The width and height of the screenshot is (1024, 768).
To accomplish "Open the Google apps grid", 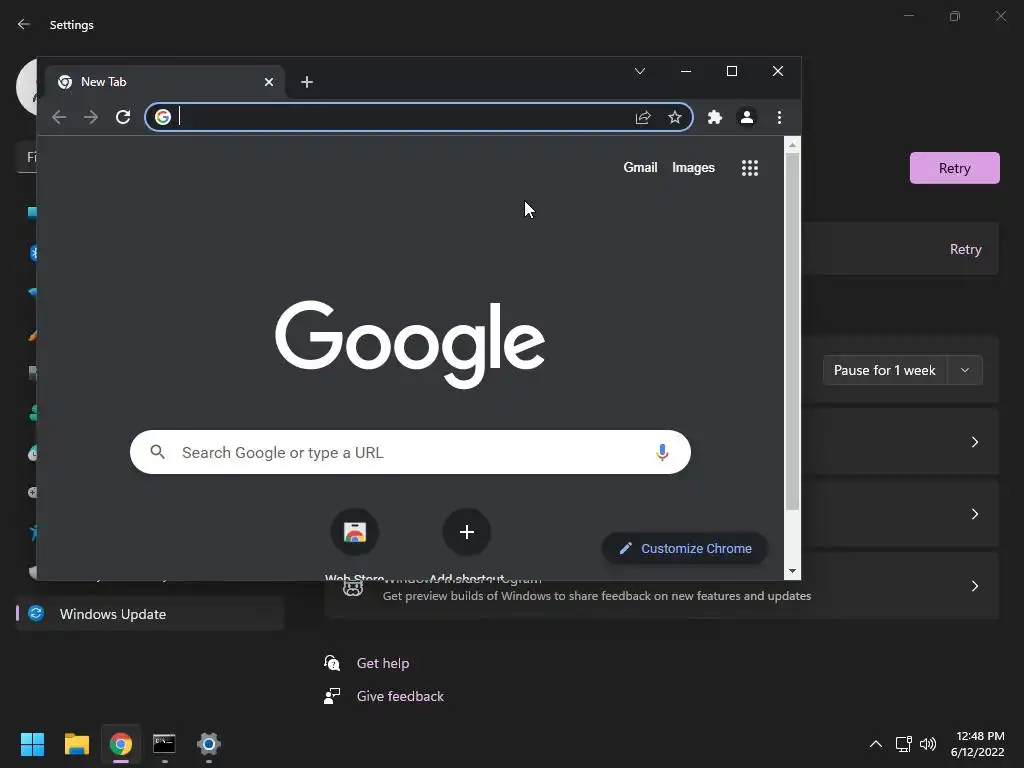I will point(750,168).
